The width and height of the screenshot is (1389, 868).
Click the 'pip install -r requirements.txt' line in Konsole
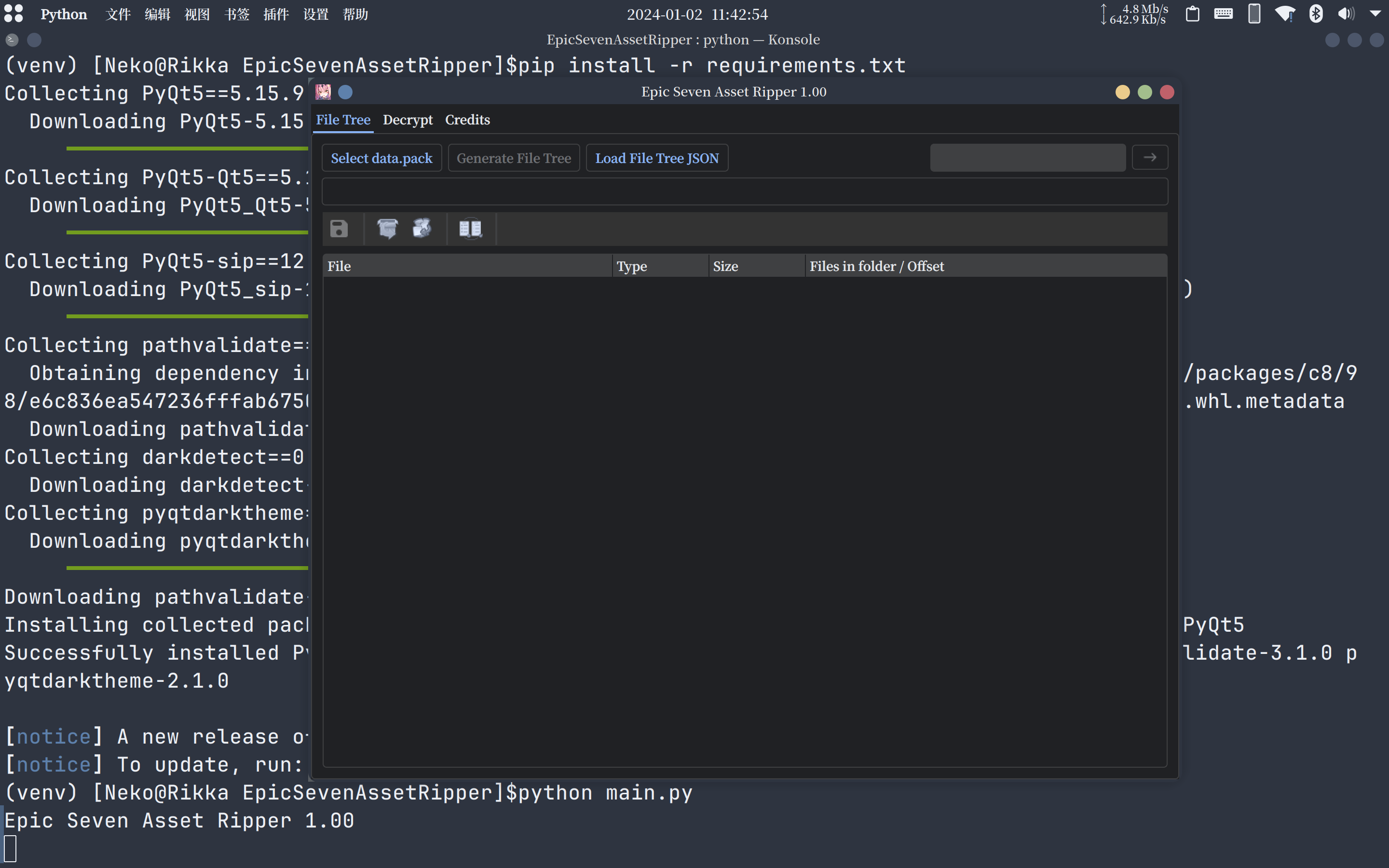(712, 65)
